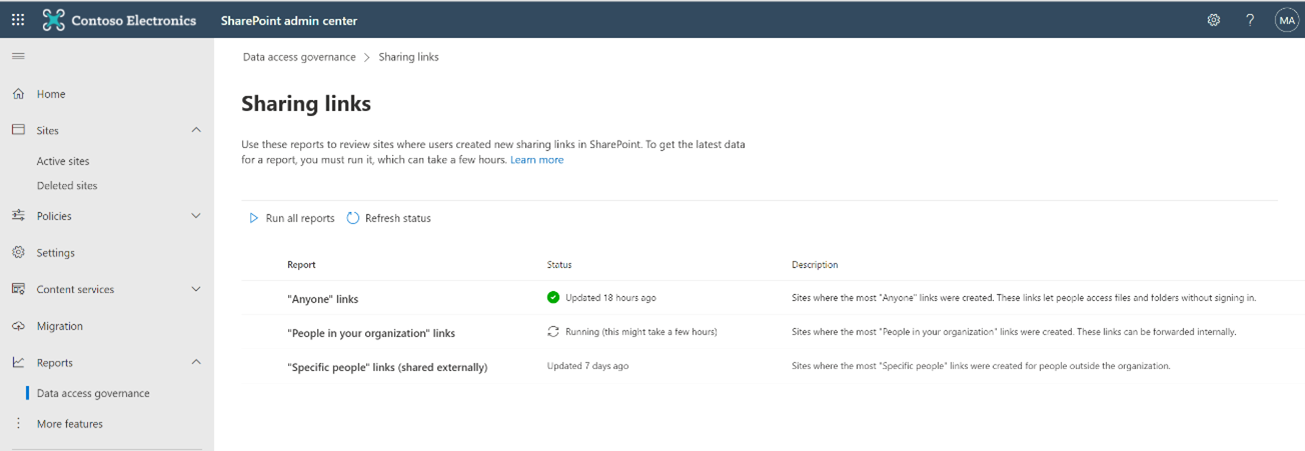This screenshot has height=451, width=1305.
Task: Click the Migration cloud icon
Action: [18, 326]
